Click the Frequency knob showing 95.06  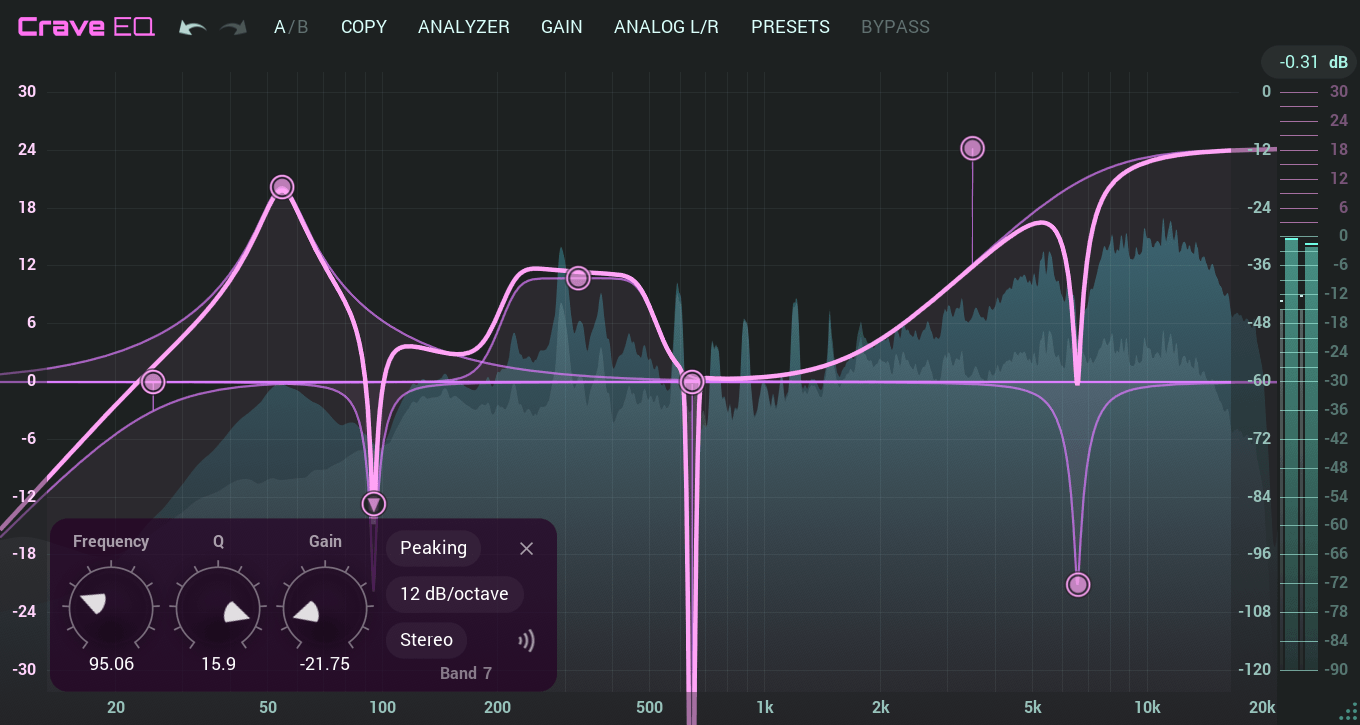pos(110,608)
